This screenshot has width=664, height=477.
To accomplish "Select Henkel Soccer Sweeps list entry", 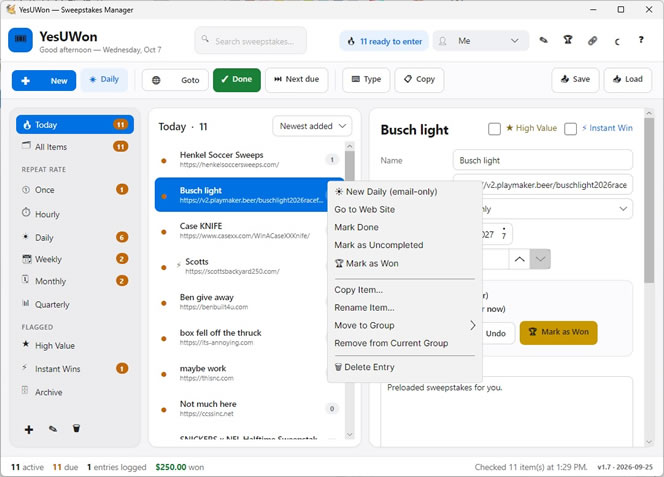I will (x=249, y=160).
